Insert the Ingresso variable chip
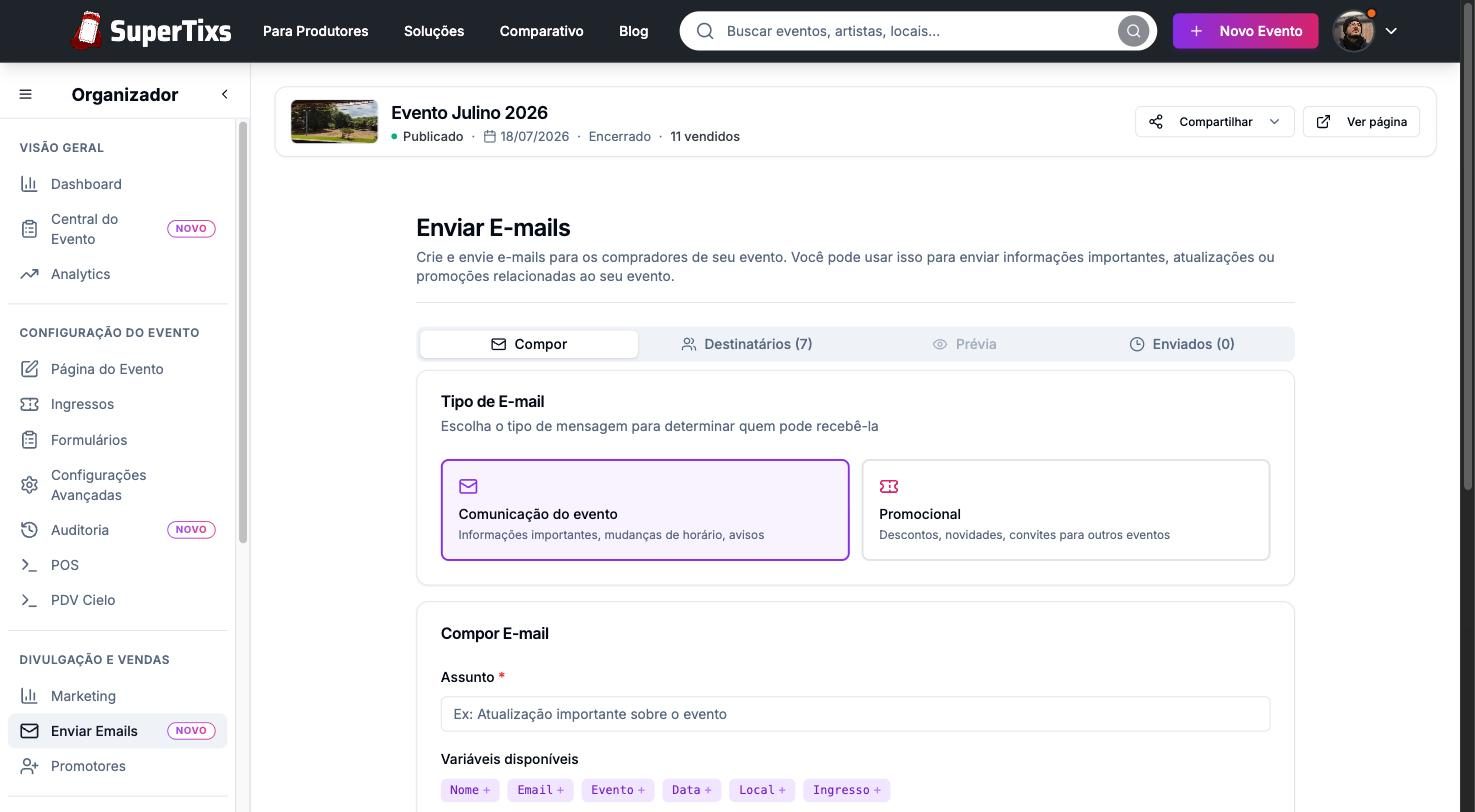Viewport: 1475px width, 812px height. click(x=847, y=790)
